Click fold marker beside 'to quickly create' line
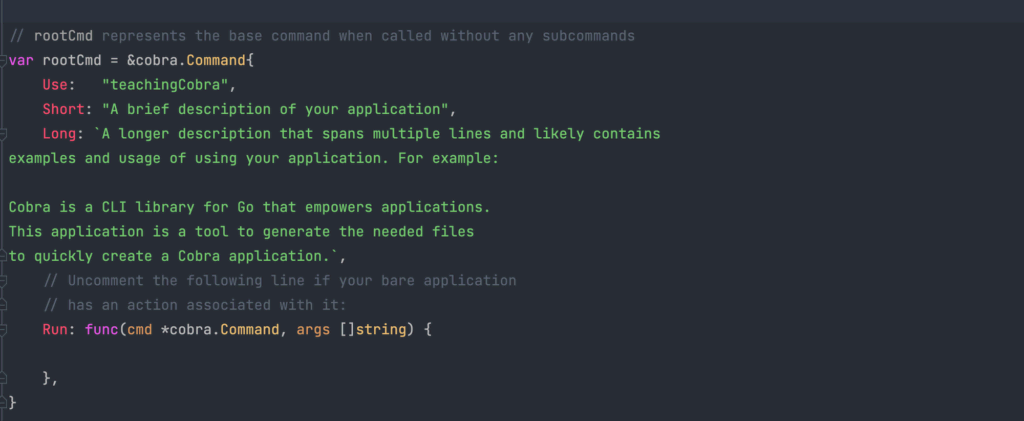Screen dimensions: 1024x421 coord(4,256)
